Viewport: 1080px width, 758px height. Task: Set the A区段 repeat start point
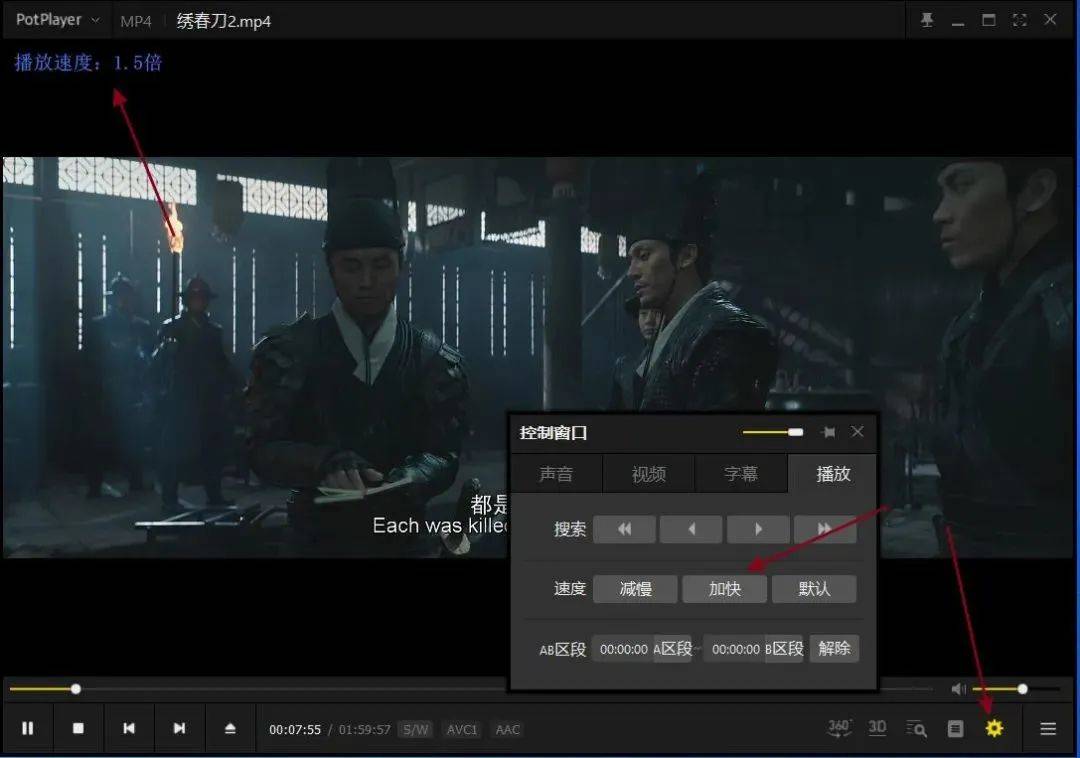(x=674, y=649)
